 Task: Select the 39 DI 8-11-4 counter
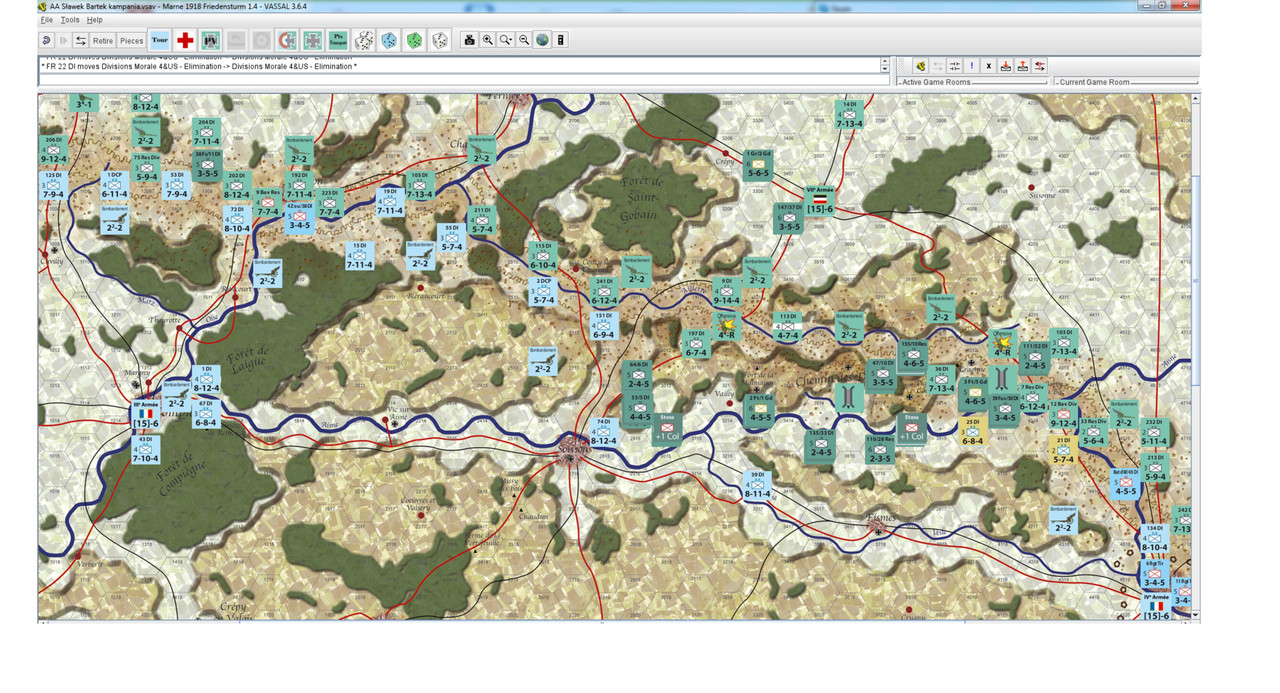(x=756, y=486)
